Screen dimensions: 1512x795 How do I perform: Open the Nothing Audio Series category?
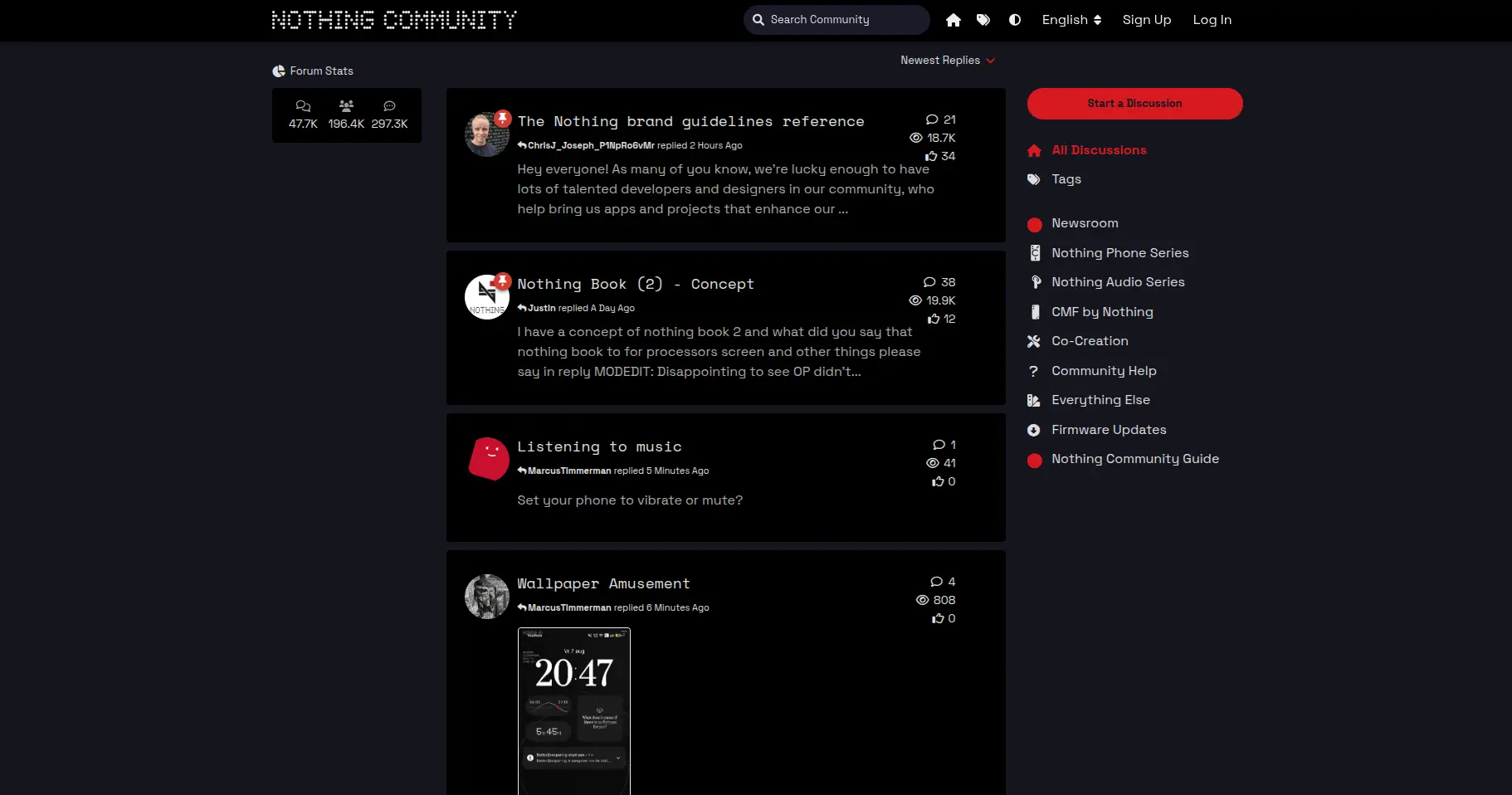click(1118, 282)
